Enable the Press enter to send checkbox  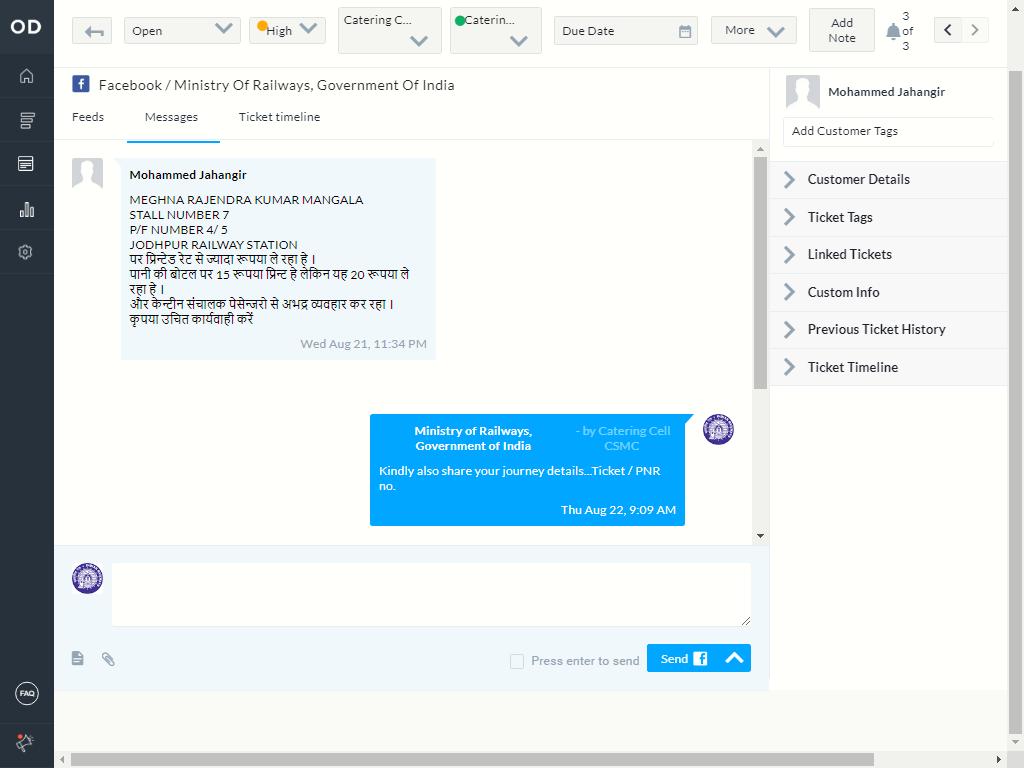[x=517, y=662]
